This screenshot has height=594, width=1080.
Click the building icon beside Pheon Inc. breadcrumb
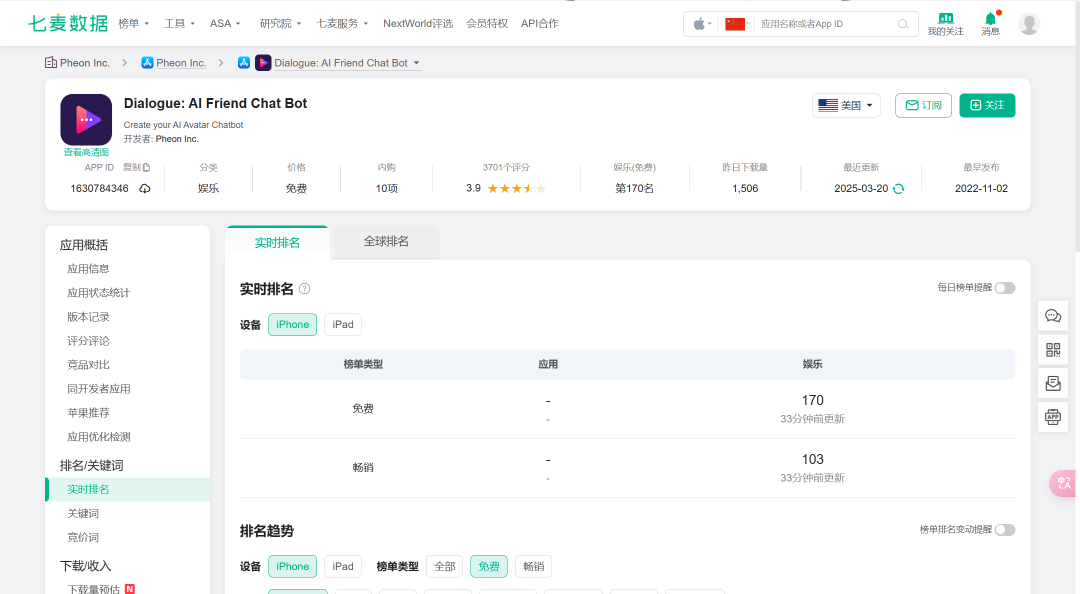tap(51, 63)
